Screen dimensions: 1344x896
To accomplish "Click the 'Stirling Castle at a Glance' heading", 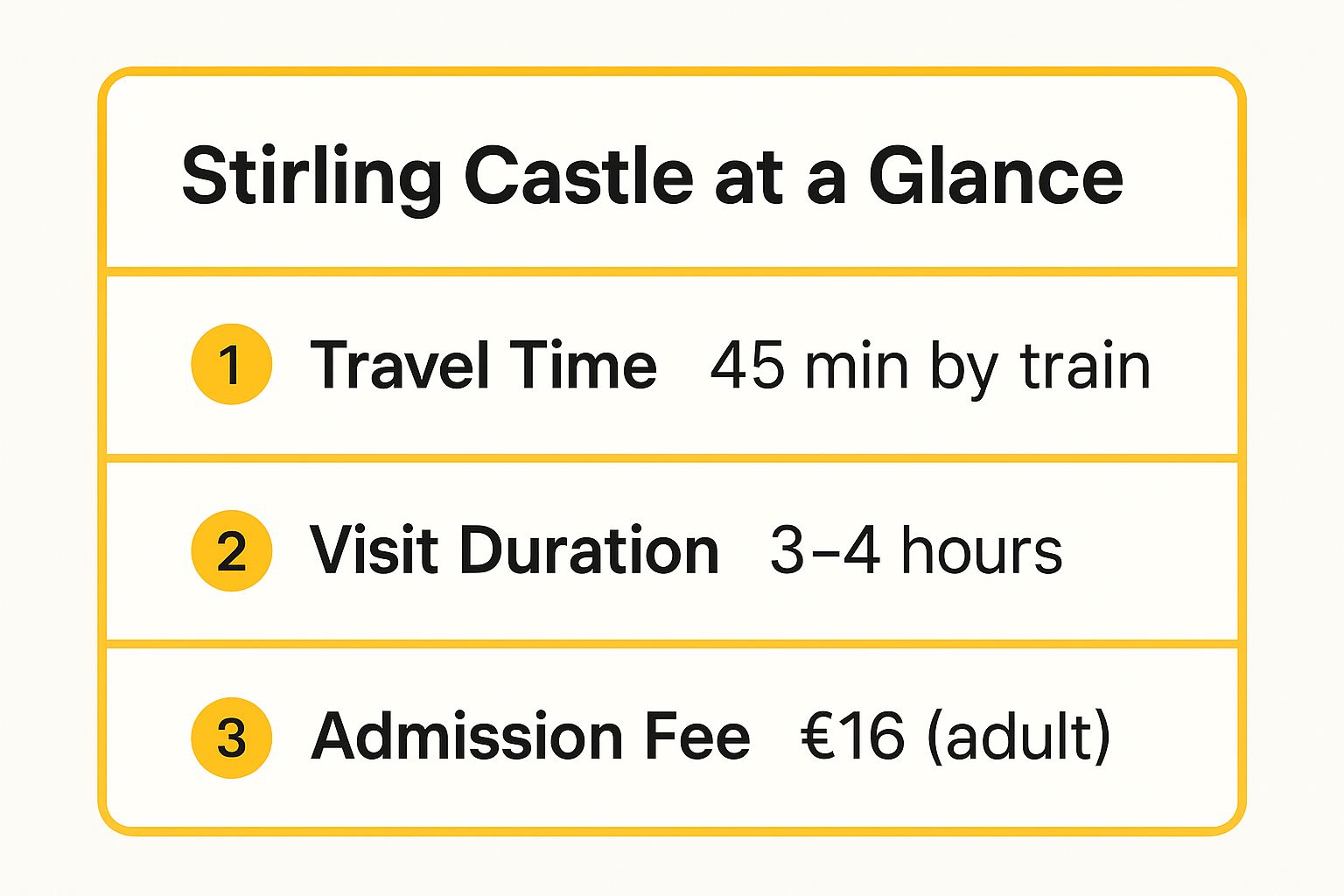I will tap(652, 177).
